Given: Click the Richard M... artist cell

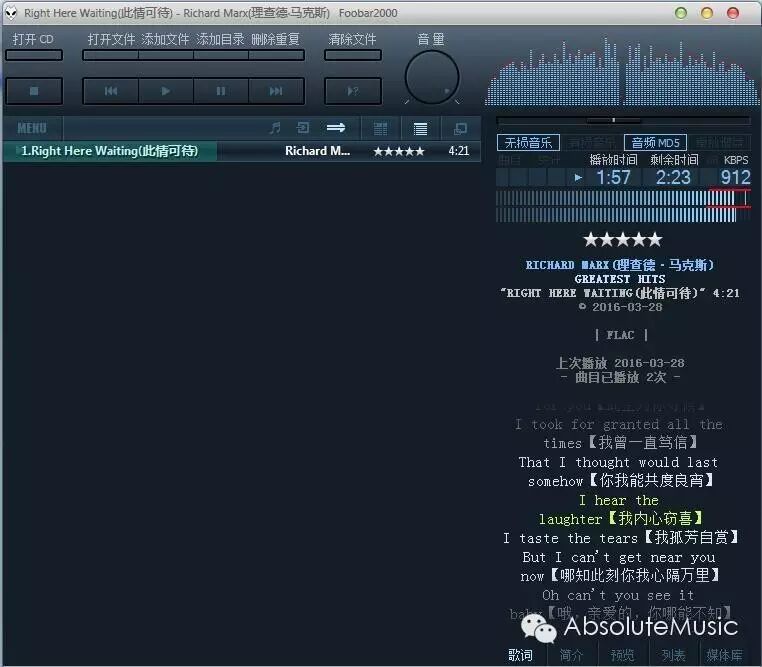Looking at the screenshot, I should point(317,151).
